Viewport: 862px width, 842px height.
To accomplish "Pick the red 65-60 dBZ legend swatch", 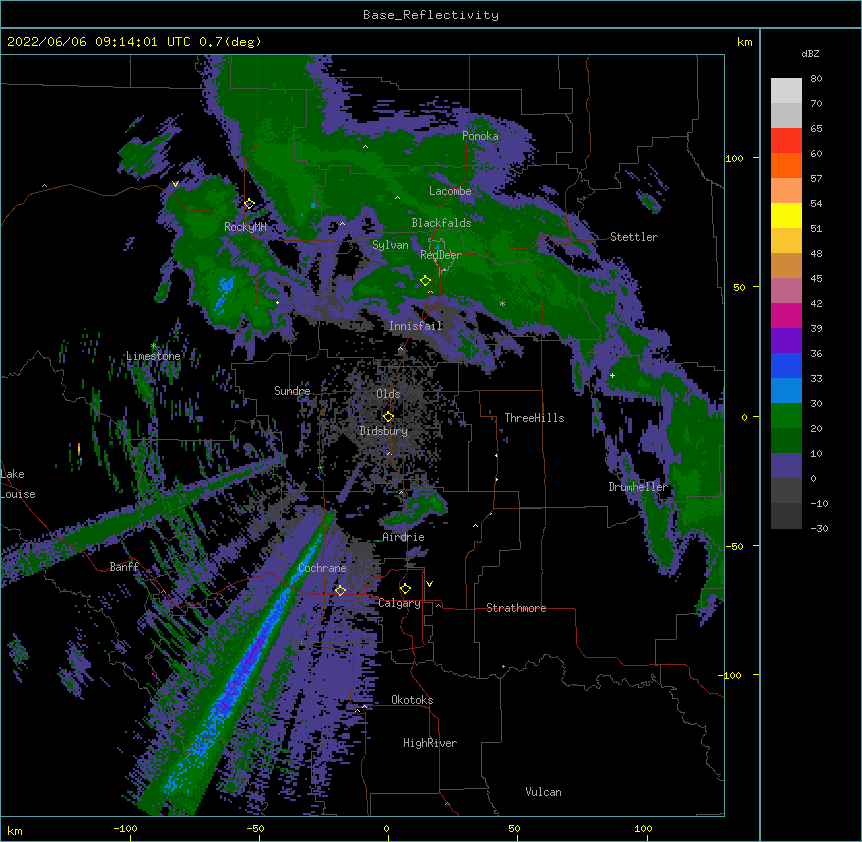I will pyautogui.click(x=786, y=140).
